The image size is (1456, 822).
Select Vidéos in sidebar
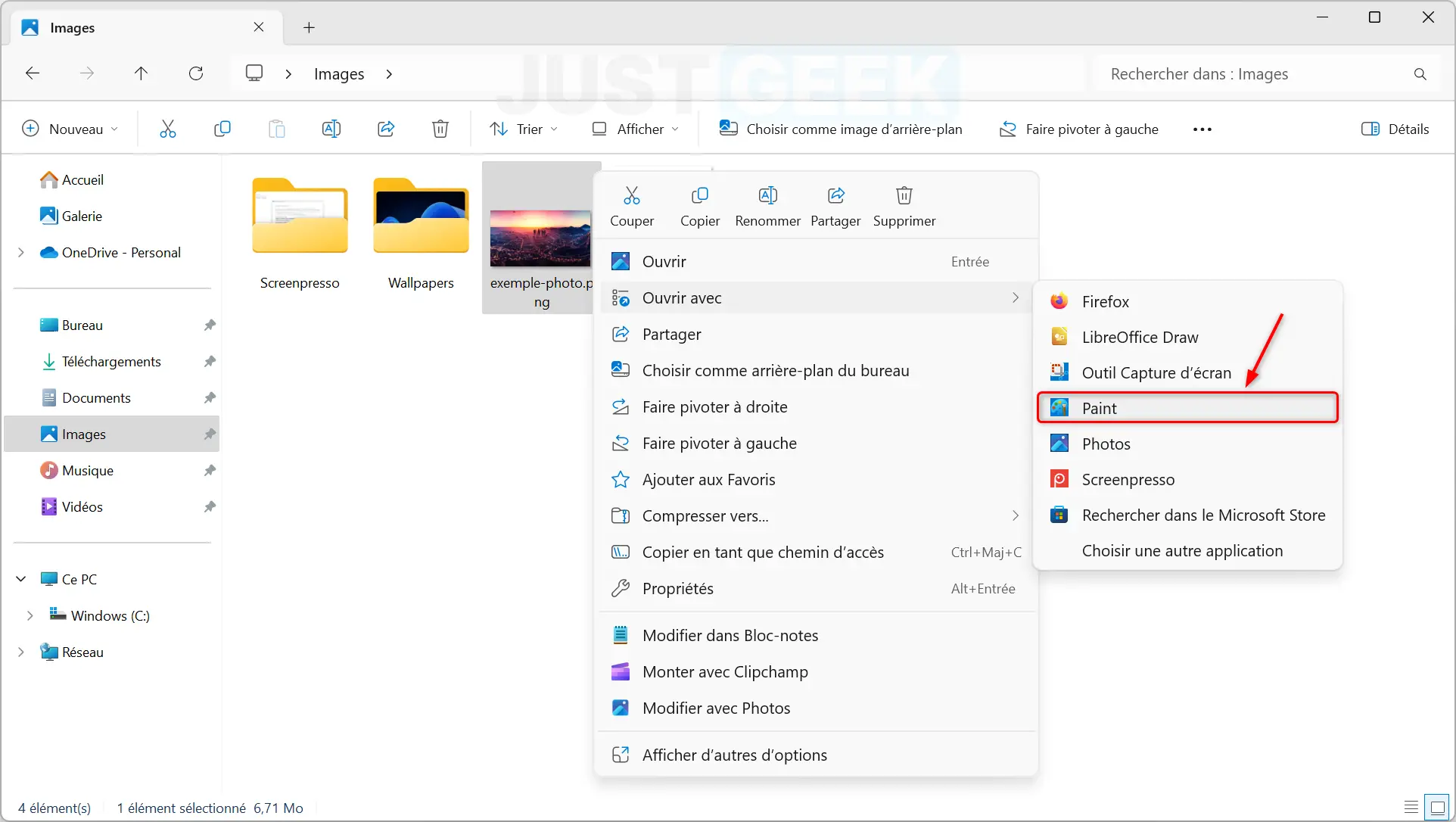click(110, 506)
